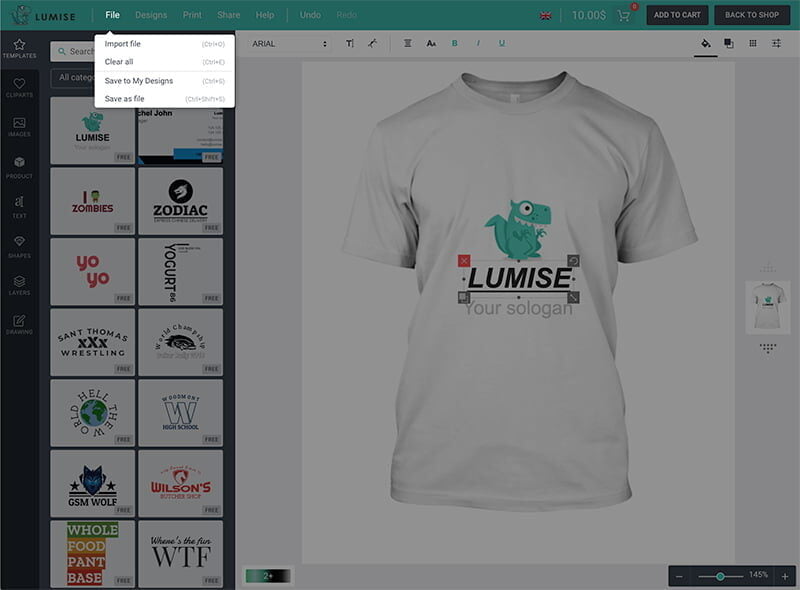Click the fill color bucket icon
The width and height of the screenshot is (800, 590).
[705, 44]
